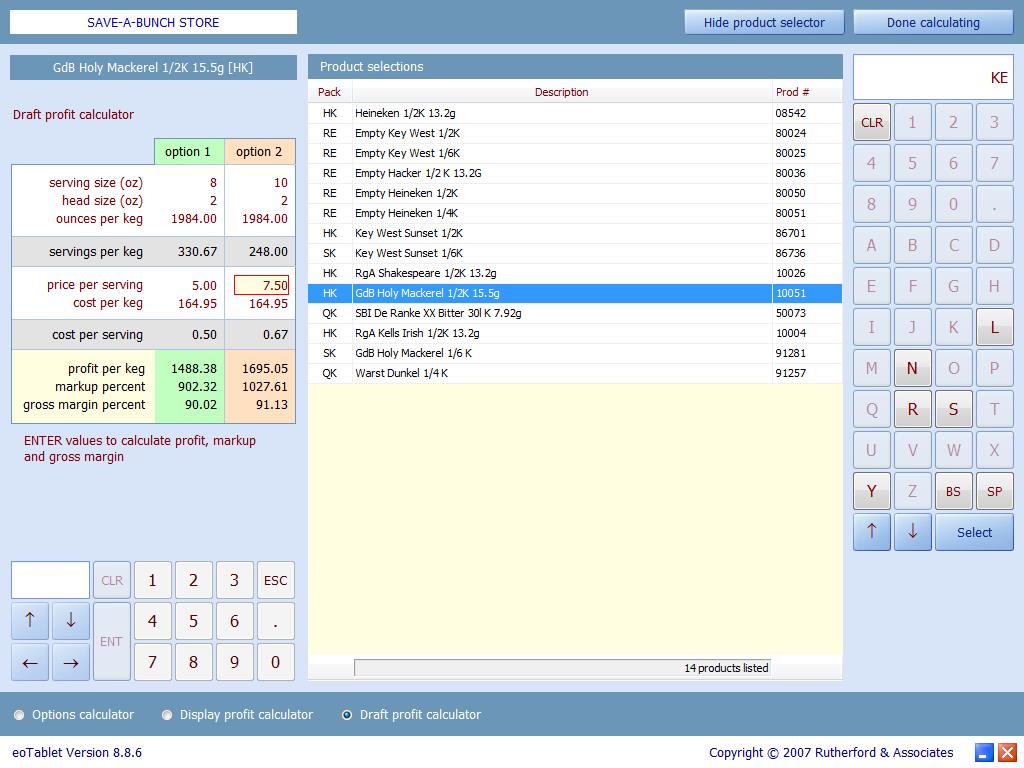Viewport: 1024px width, 768px height.
Task: Tap digit 1 on the draft calculator keypad
Action: tap(152, 580)
